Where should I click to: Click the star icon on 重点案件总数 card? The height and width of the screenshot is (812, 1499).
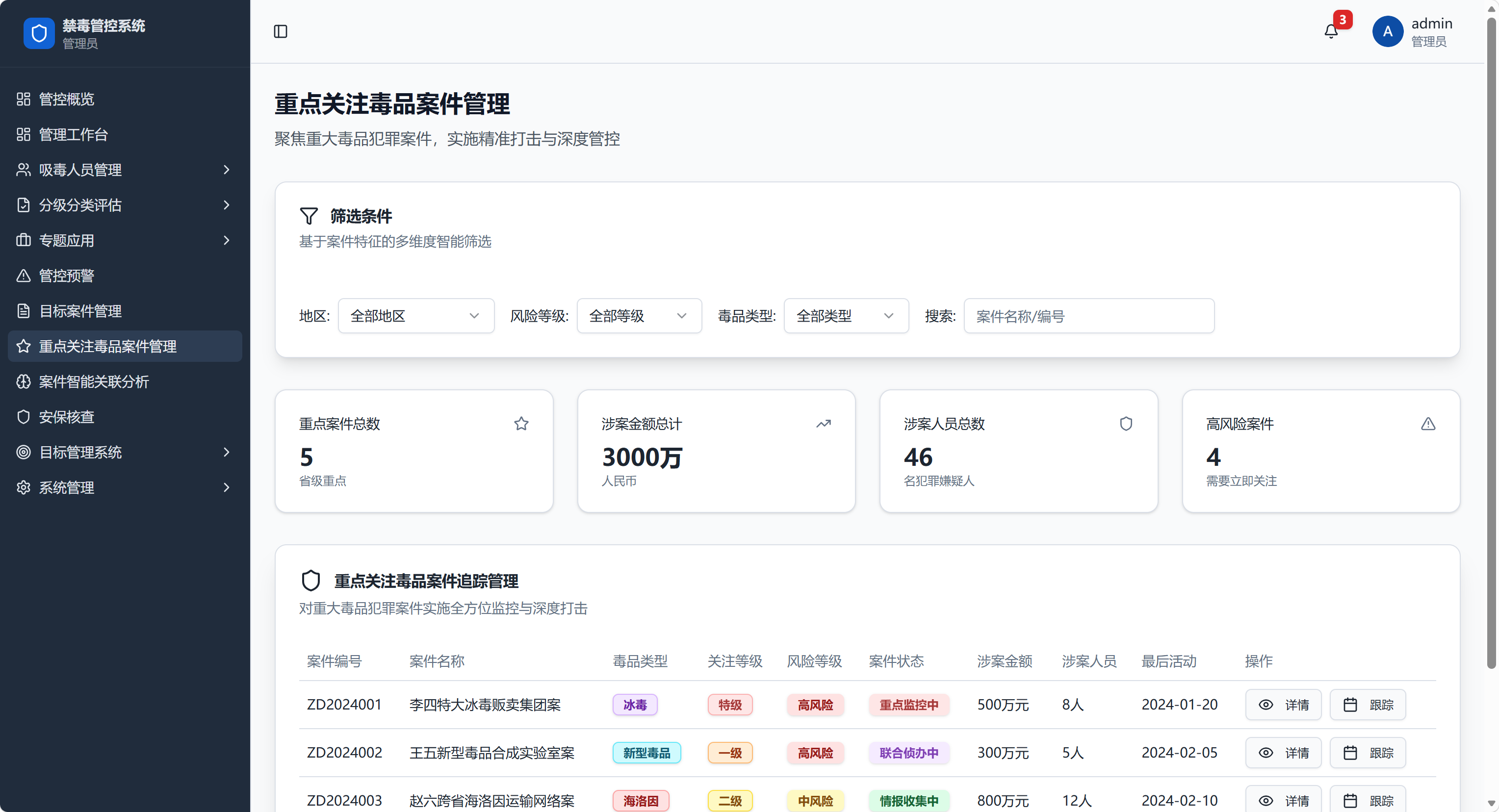click(521, 424)
